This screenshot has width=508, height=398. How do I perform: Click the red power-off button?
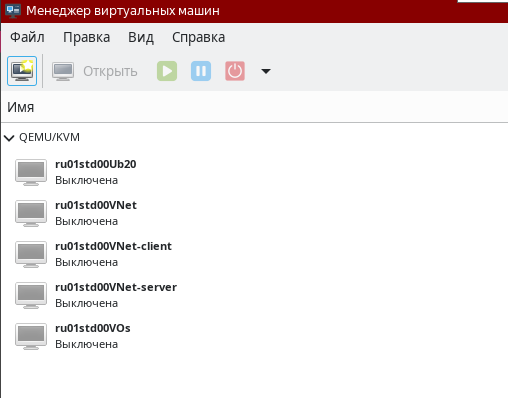pos(235,71)
